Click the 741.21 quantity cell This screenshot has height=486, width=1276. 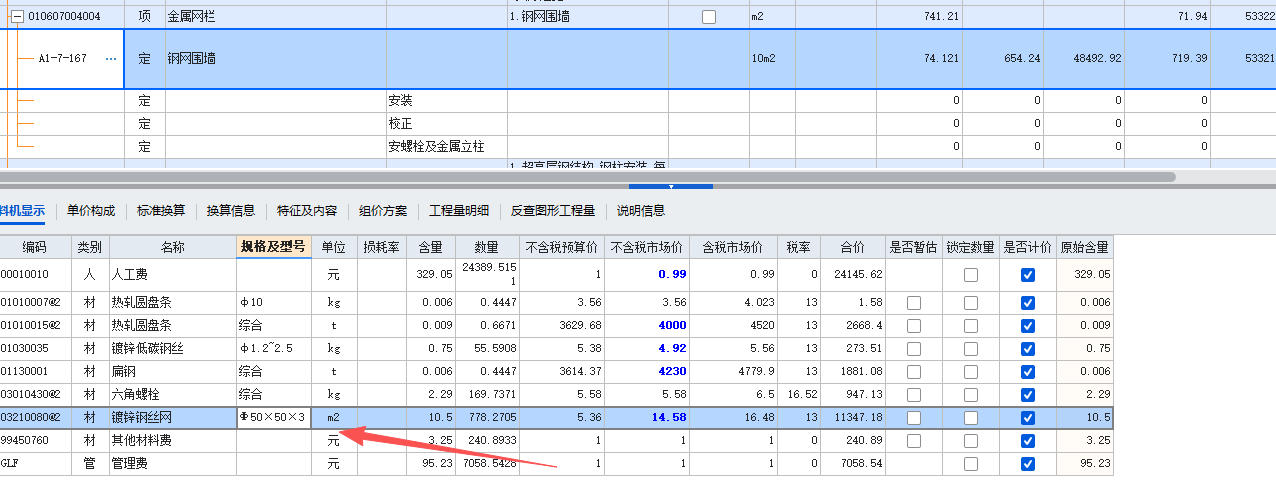[919, 17]
